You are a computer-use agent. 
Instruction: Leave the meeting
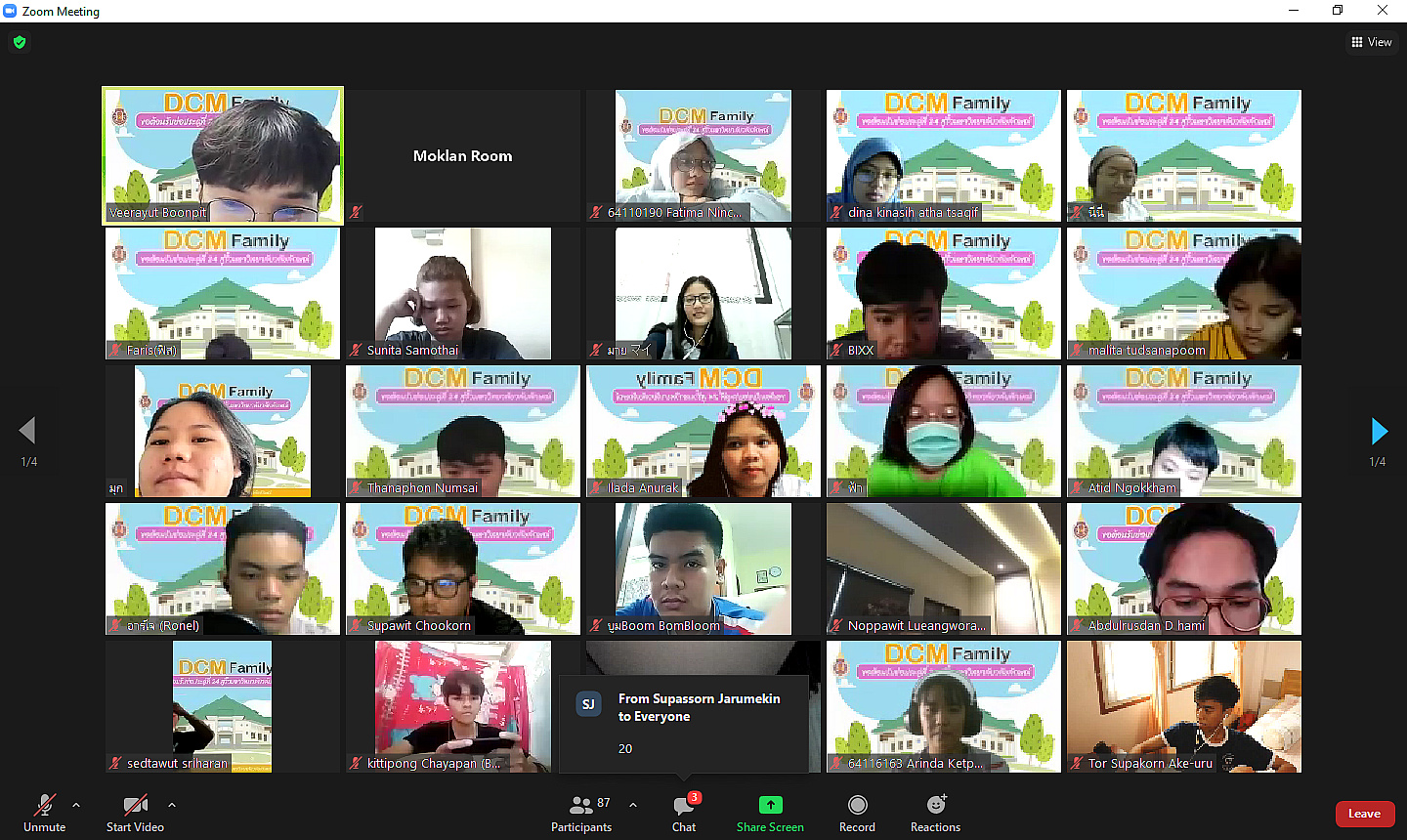point(1364,814)
